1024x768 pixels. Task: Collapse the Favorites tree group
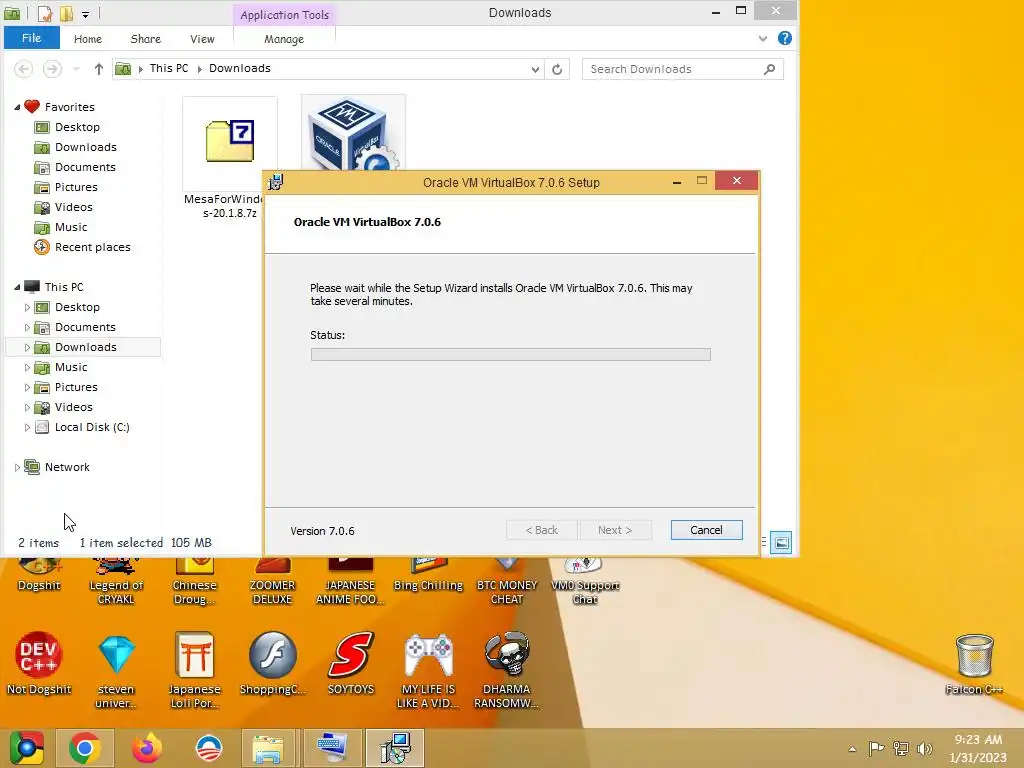coord(17,107)
